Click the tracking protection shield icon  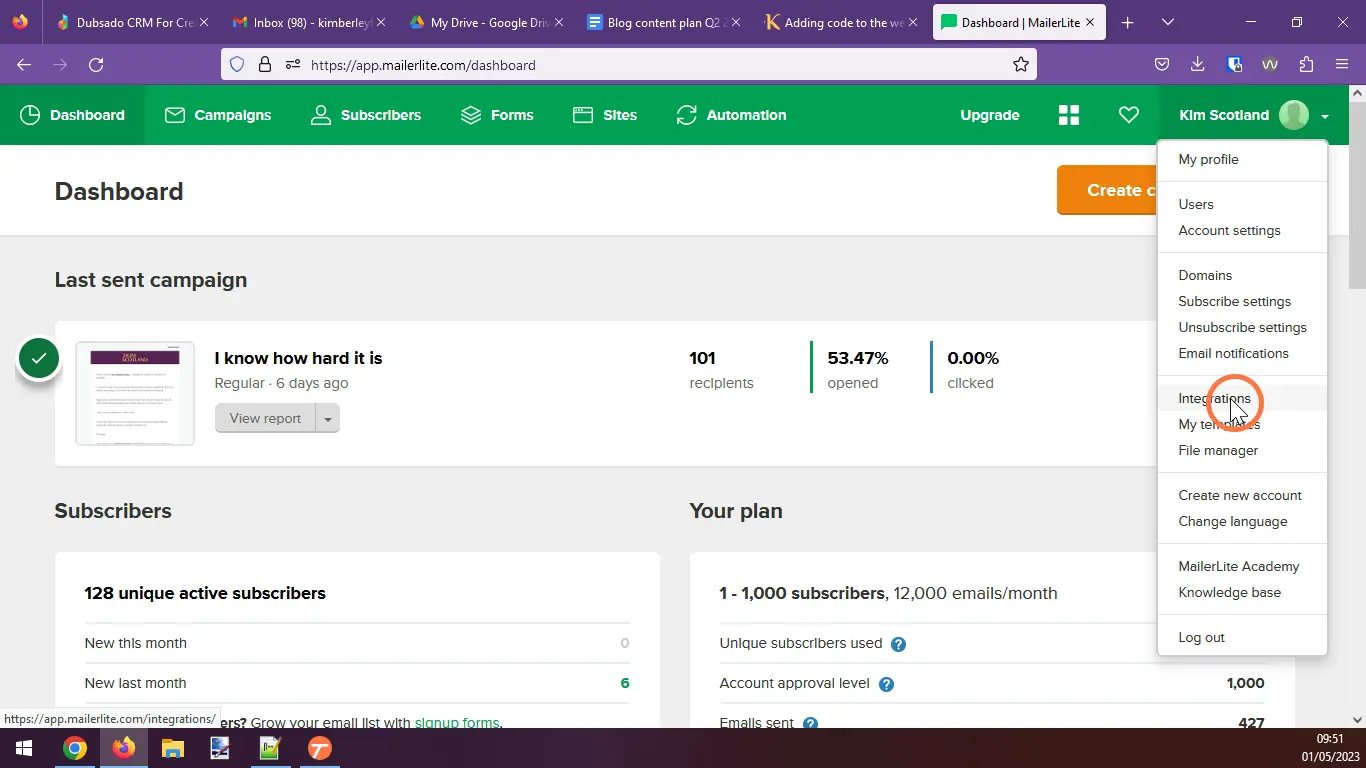click(237, 64)
